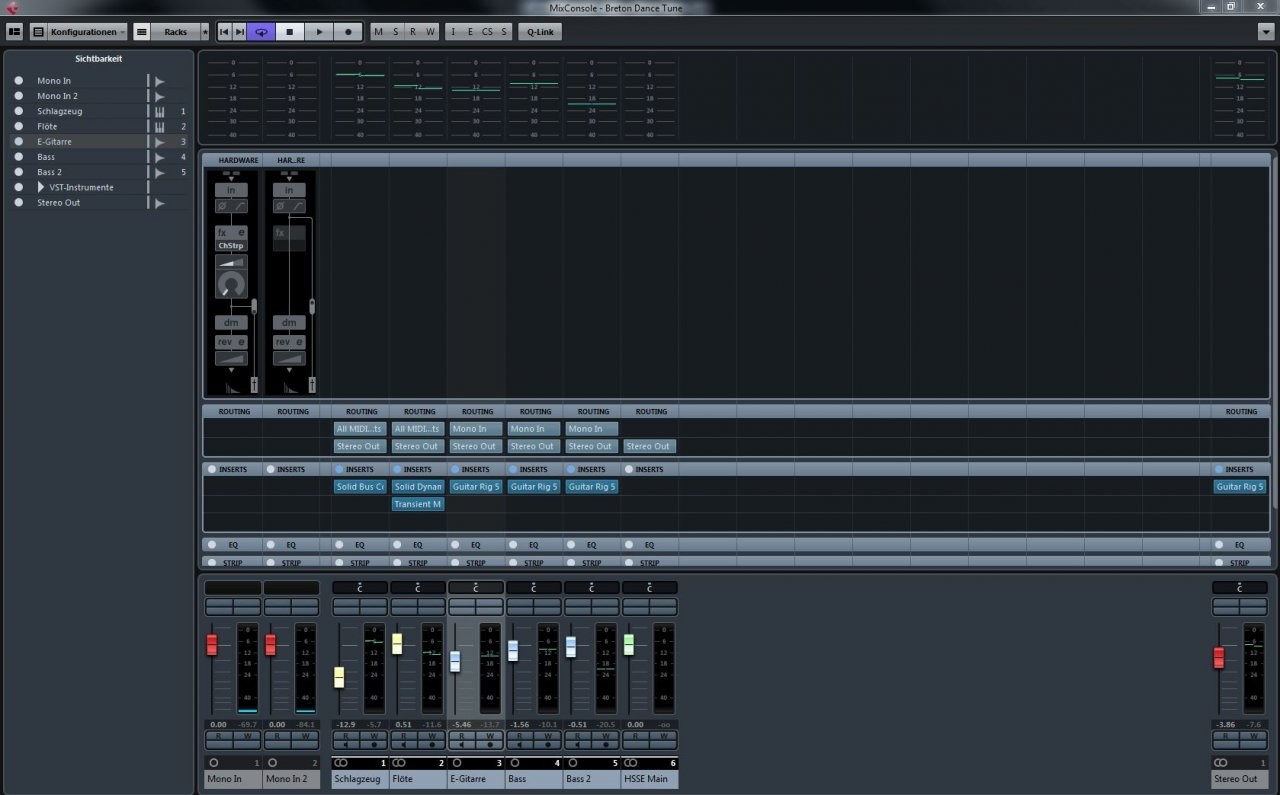
Task: Click the Q-Link button
Action: point(540,32)
